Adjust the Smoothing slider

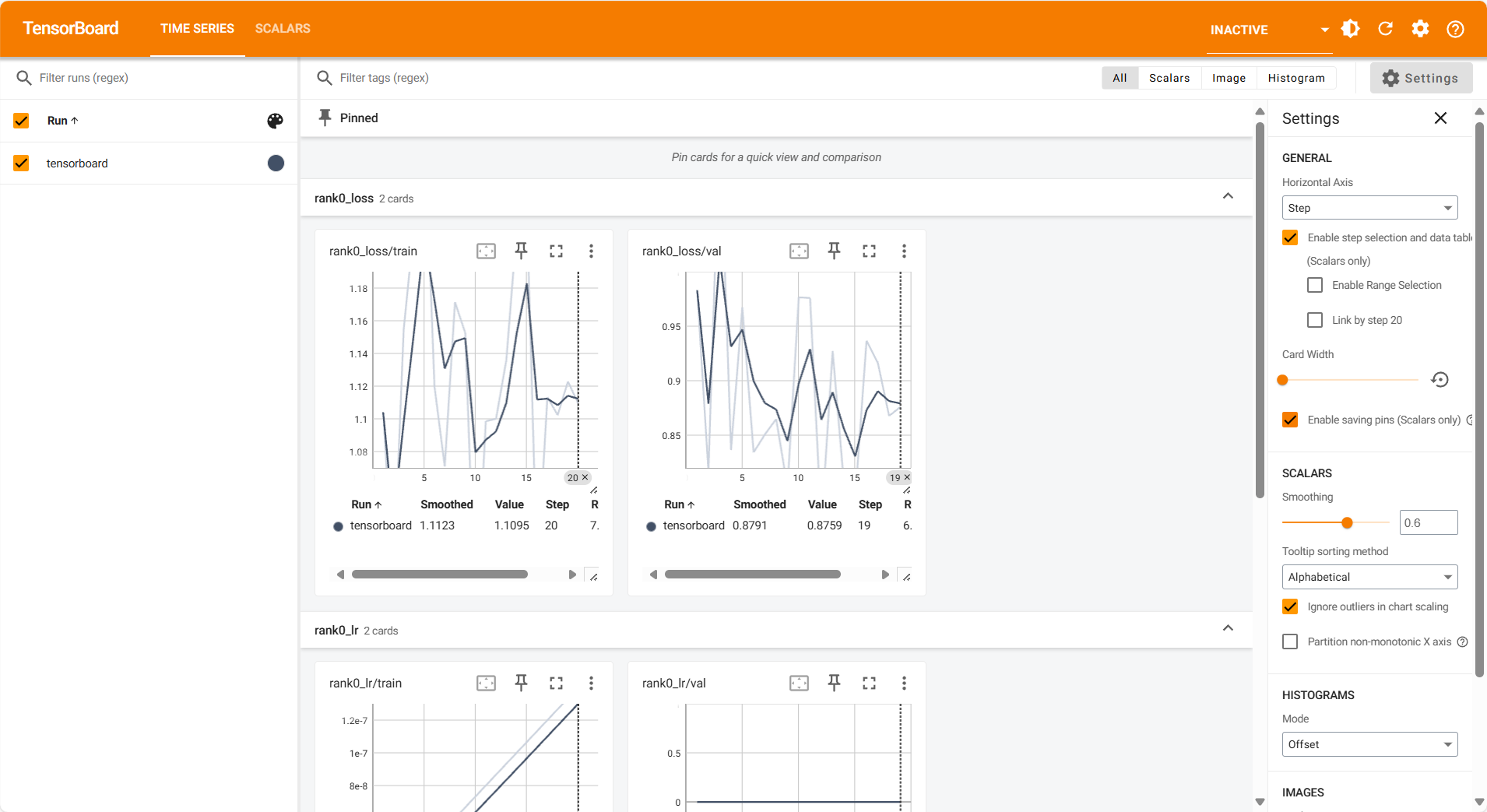click(x=1335, y=522)
